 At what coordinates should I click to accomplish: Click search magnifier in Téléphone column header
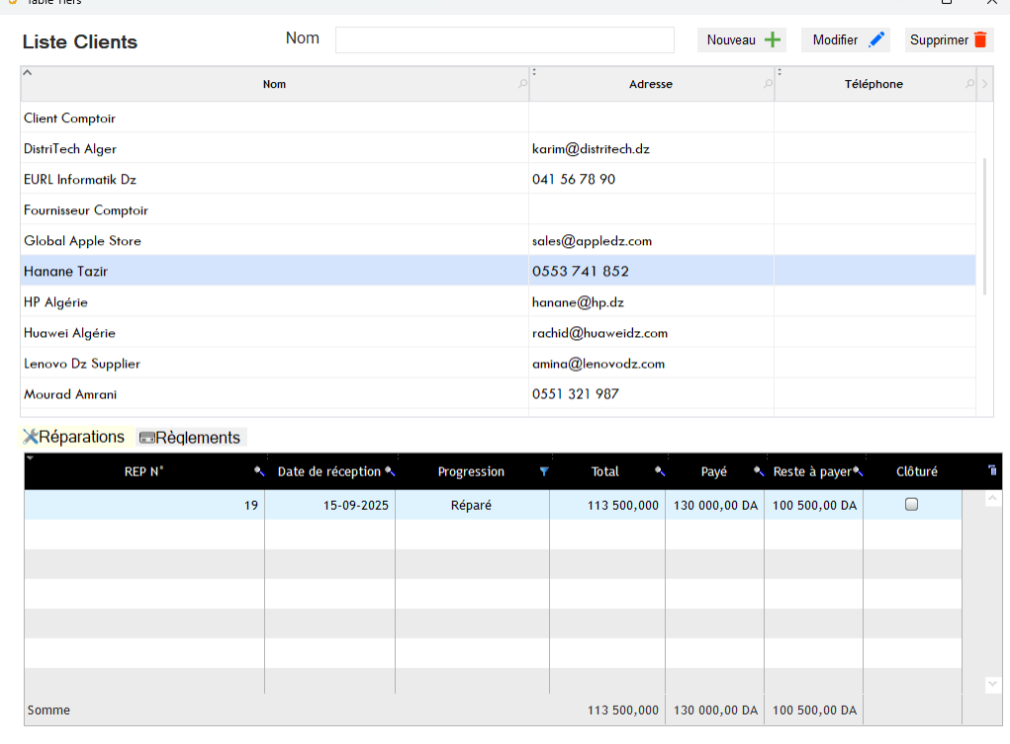point(969,85)
